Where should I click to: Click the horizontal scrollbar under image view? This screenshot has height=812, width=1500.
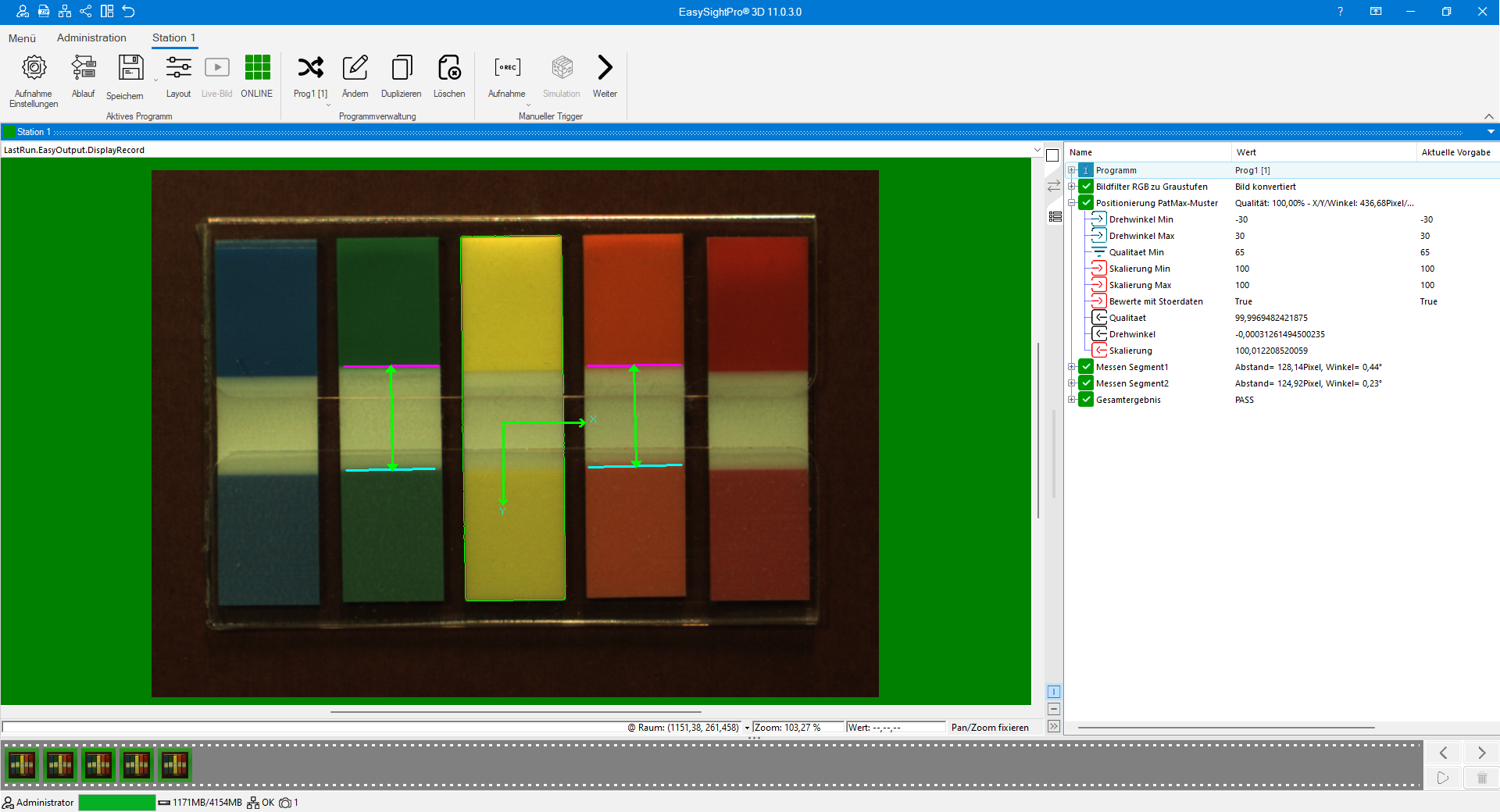(516, 712)
